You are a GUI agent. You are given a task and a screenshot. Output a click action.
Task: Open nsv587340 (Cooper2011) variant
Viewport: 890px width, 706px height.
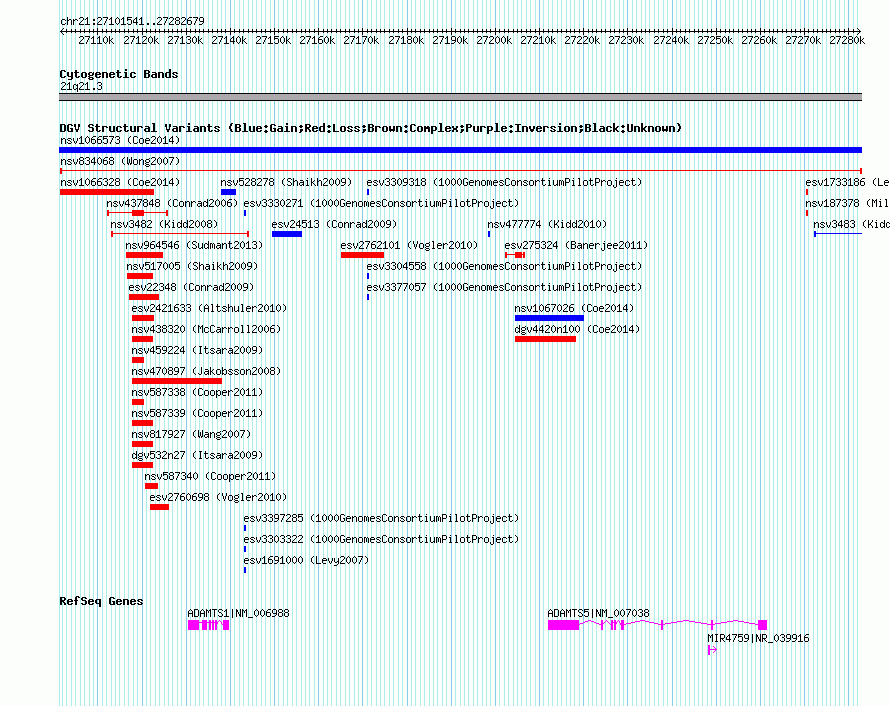pyautogui.click(x=210, y=476)
